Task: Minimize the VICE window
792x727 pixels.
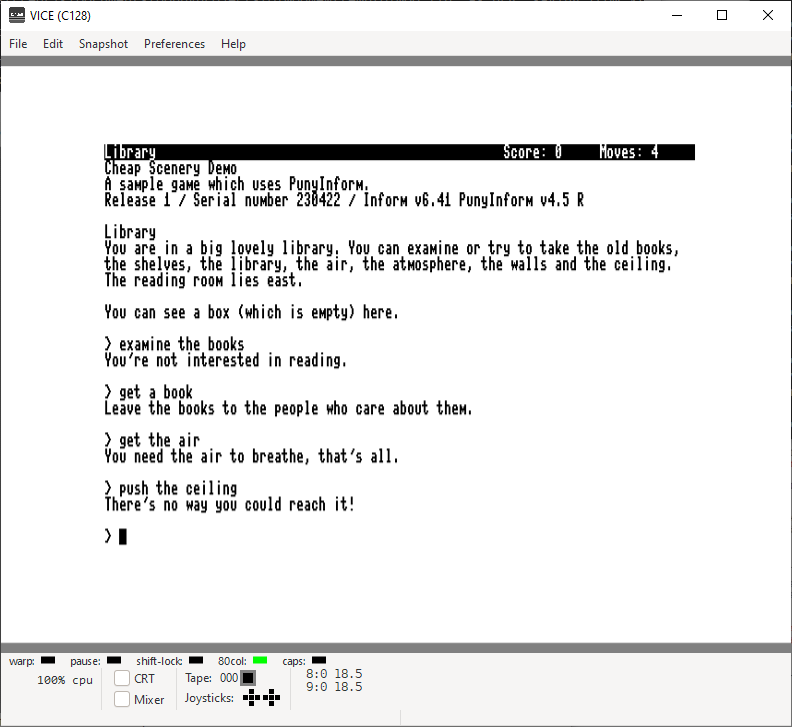Action: click(x=677, y=16)
